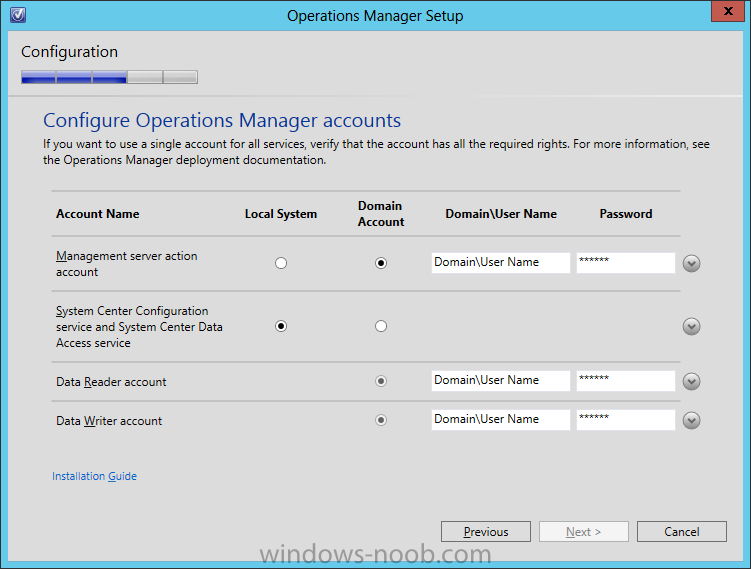Click the Domain\User Name column header
Image resolution: width=751 pixels, height=569 pixels.
coord(501,214)
